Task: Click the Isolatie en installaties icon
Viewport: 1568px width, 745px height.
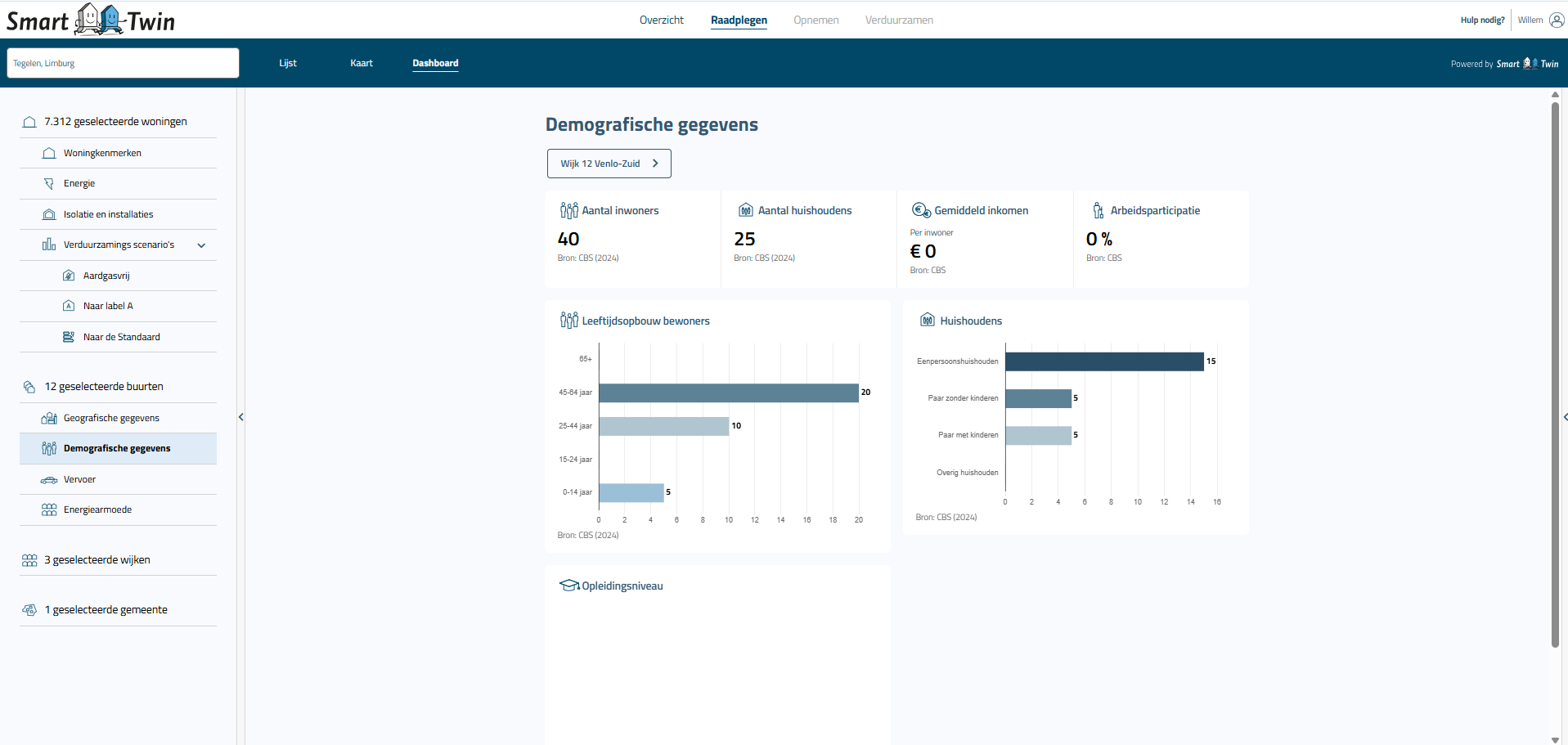Action: (48, 214)
